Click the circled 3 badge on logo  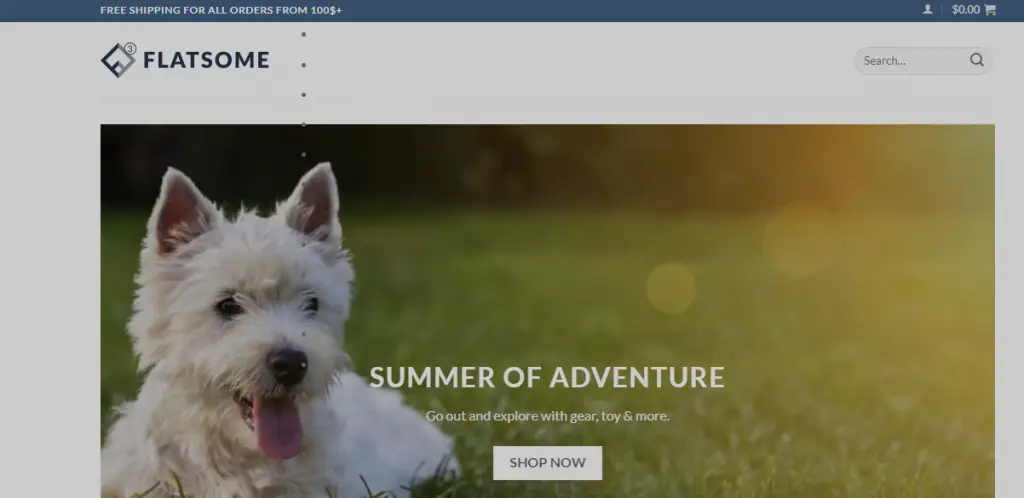tap(131, 48)
